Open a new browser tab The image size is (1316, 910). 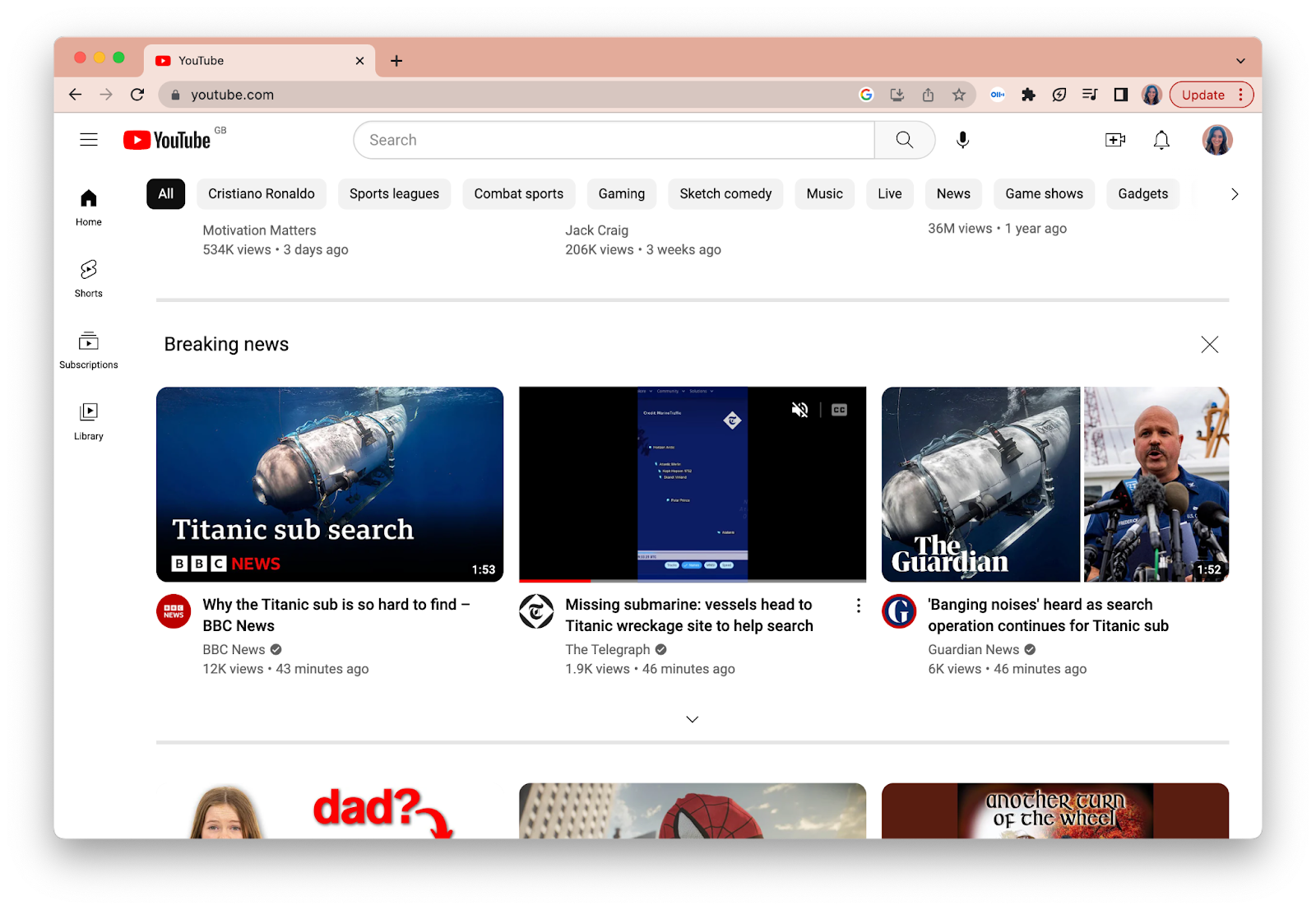pos(396,61)
